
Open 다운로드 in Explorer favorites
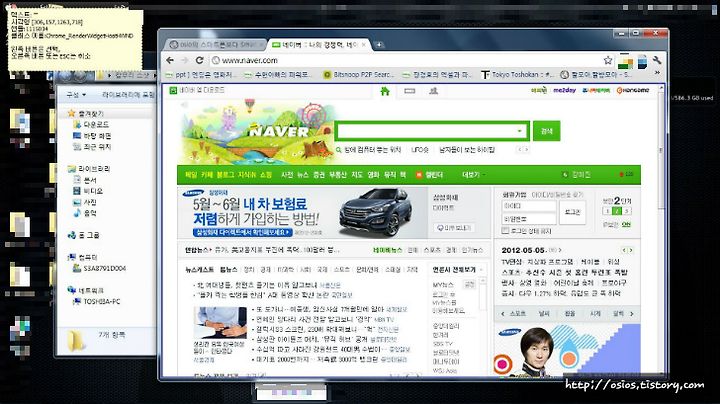click(96, 124)
